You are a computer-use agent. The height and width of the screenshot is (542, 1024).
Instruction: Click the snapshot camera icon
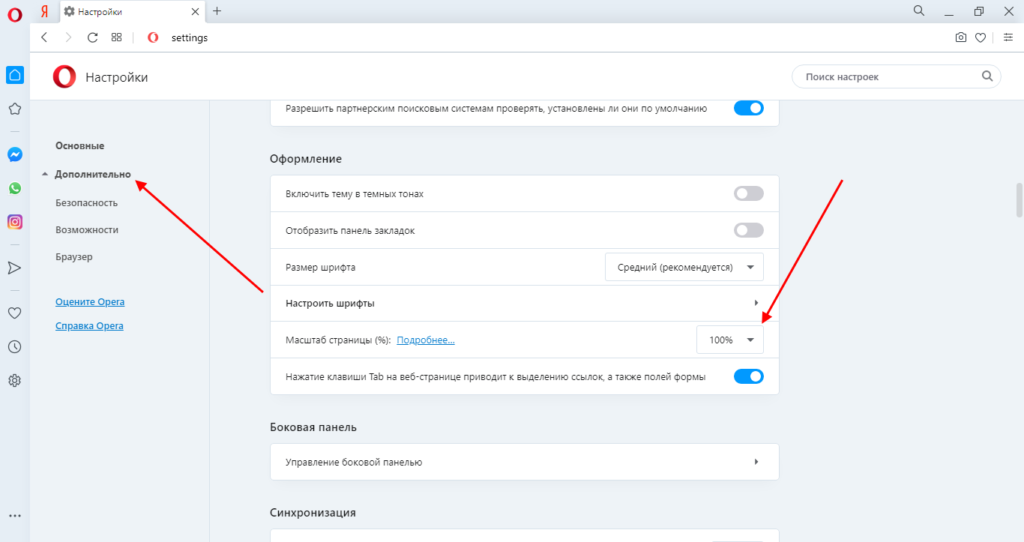coord(961,38)
